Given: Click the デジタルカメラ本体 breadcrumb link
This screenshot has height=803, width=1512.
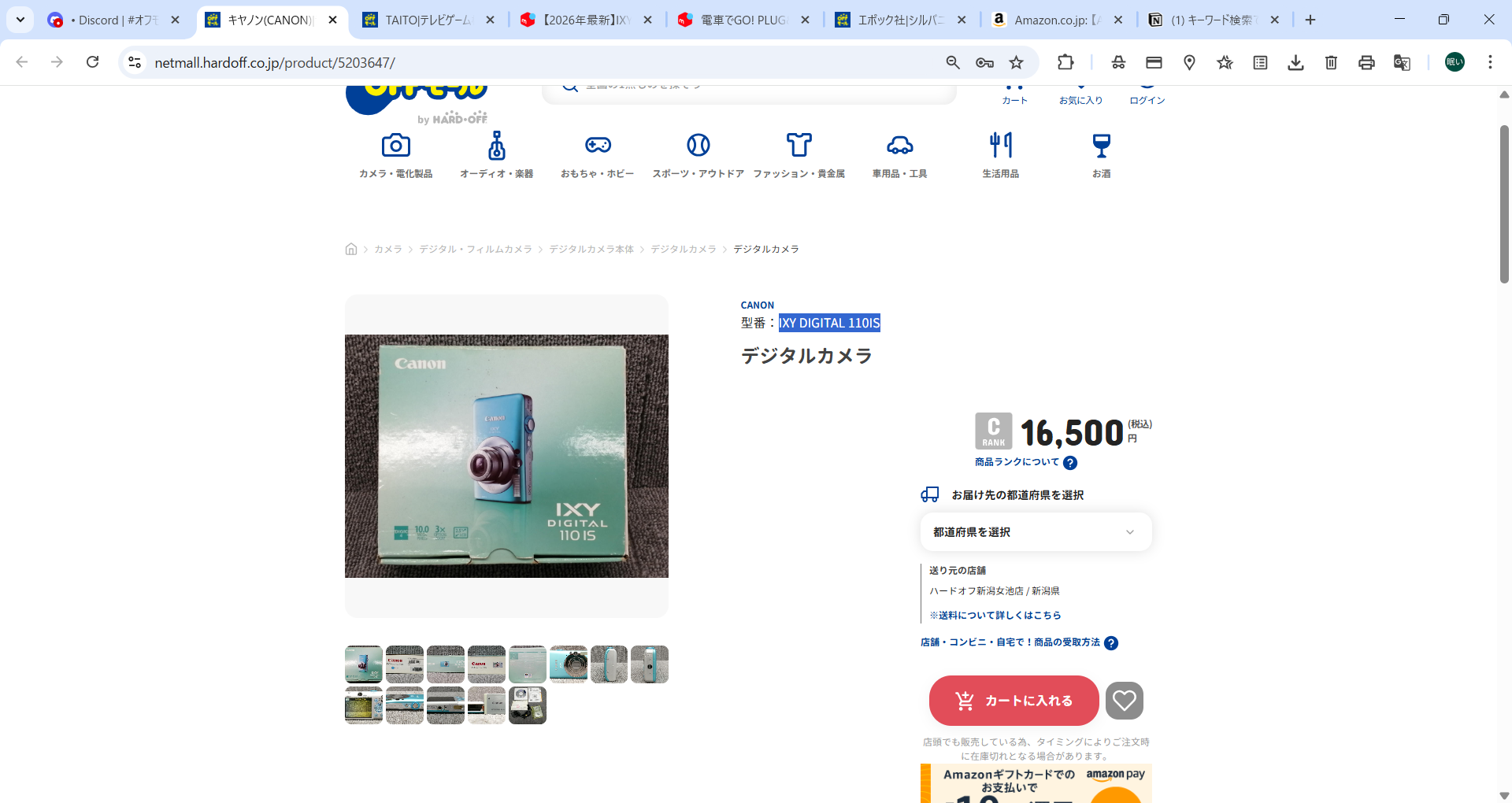Looking at the screenshot, I should pyautogui.click(x=591, y=249).
